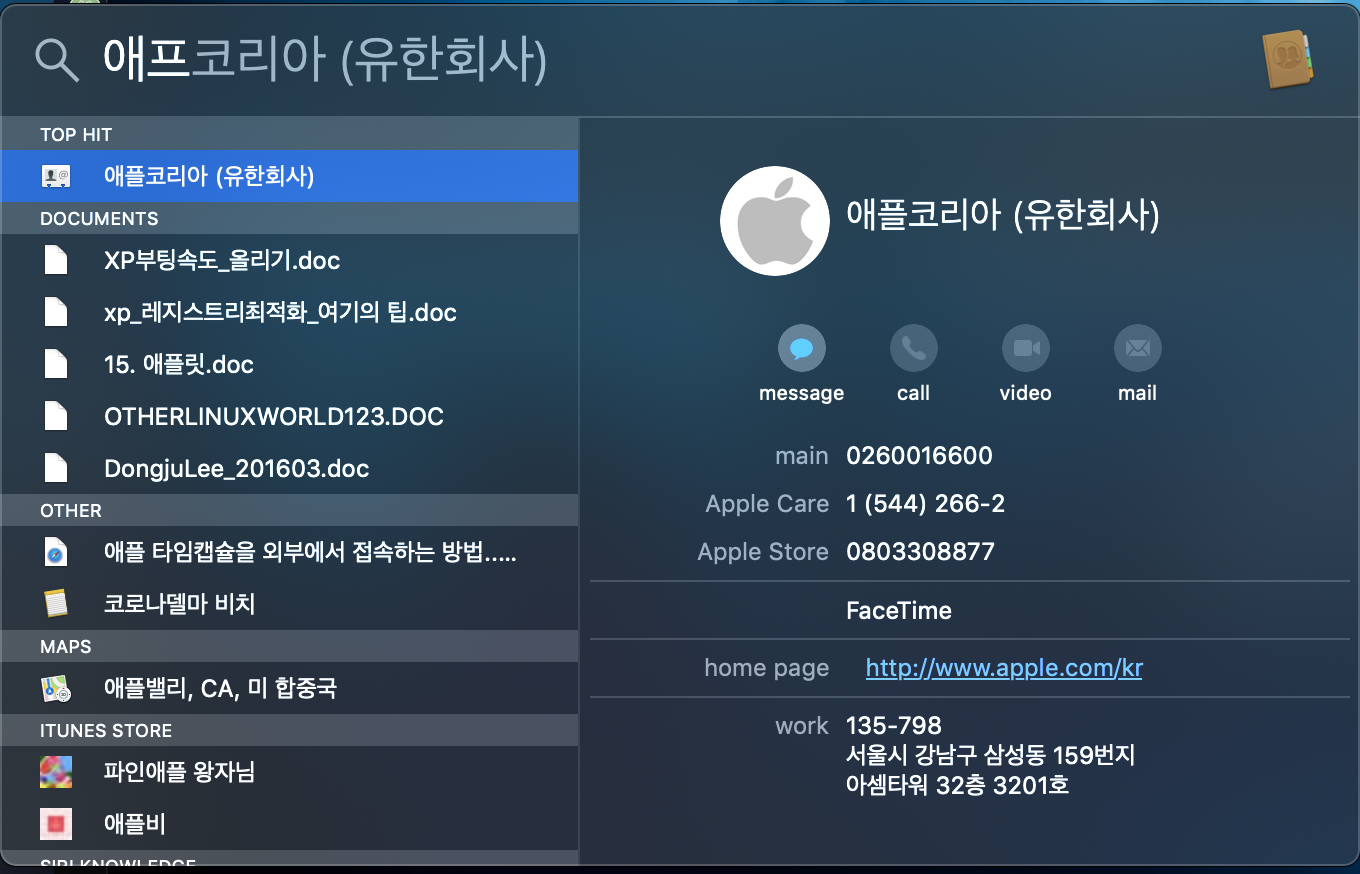
Task: Select the 애플비 iTunes Store result
Action: (x=289, y=824)
